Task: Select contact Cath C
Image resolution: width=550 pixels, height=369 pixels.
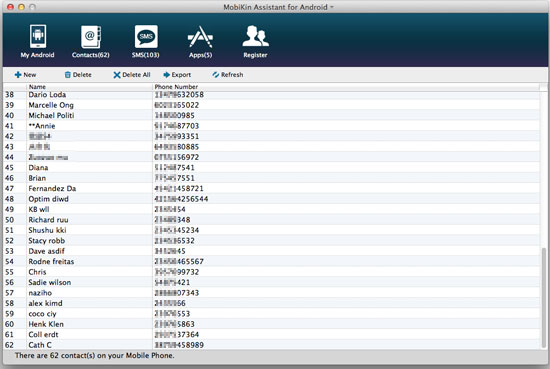Action: [40, 345]
